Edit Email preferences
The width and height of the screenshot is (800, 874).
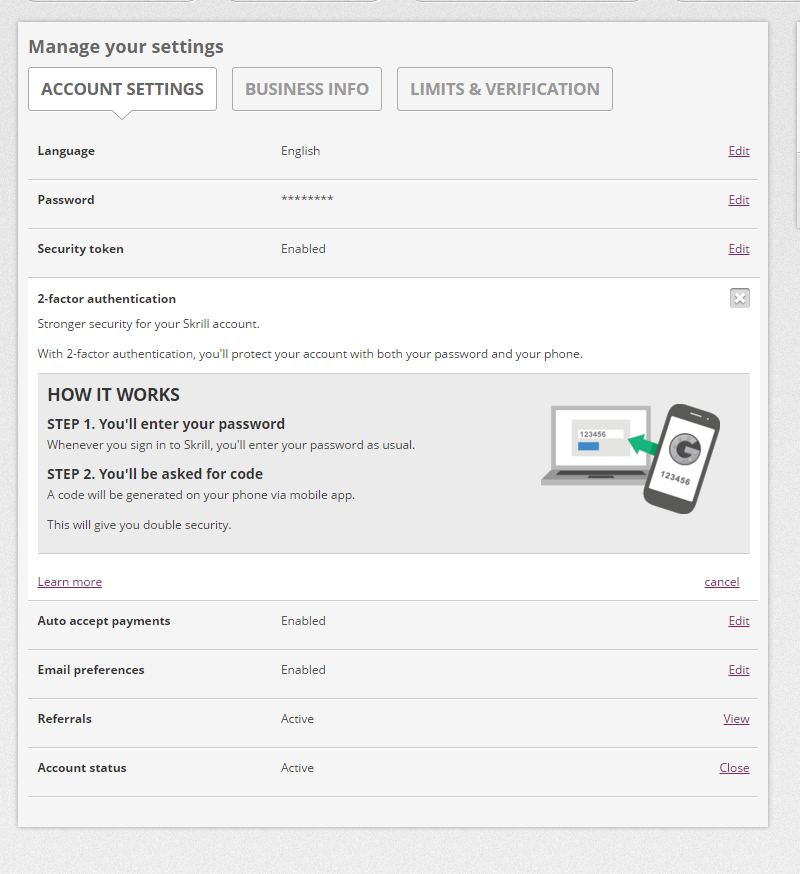coord(739,670)
